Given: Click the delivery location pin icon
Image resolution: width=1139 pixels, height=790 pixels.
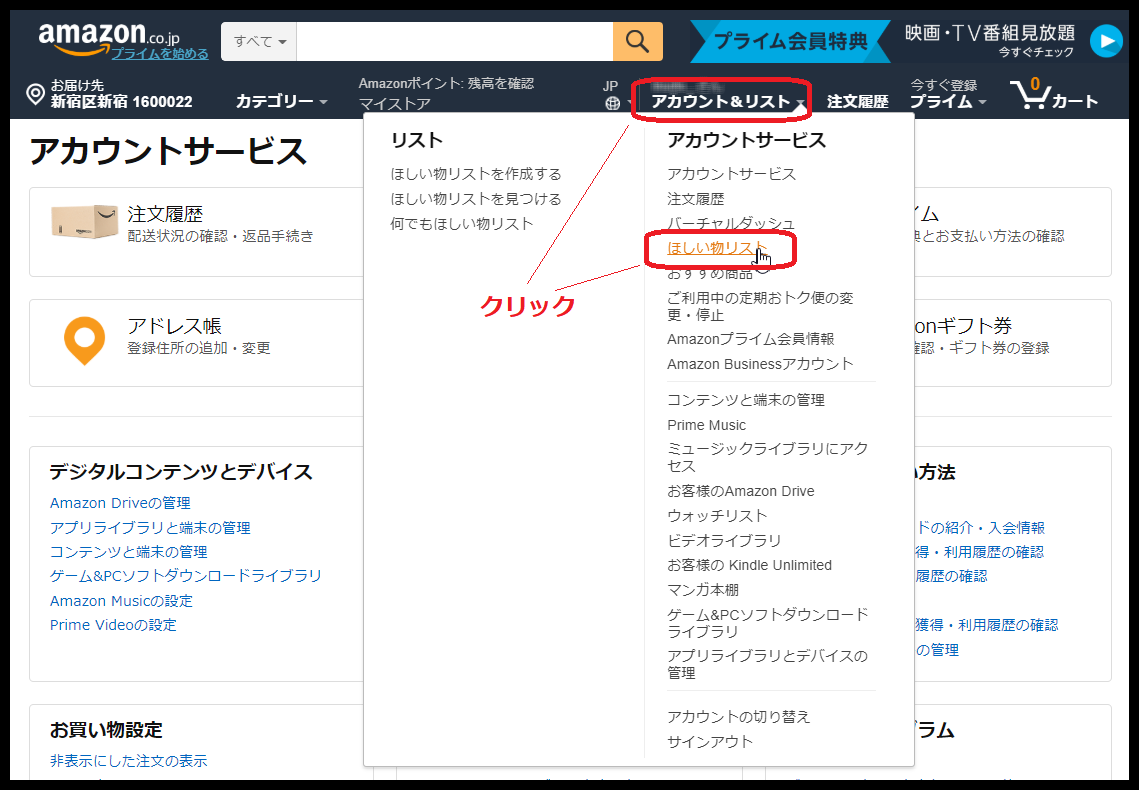Looking at the screenshot, I should tap(35, 95).
